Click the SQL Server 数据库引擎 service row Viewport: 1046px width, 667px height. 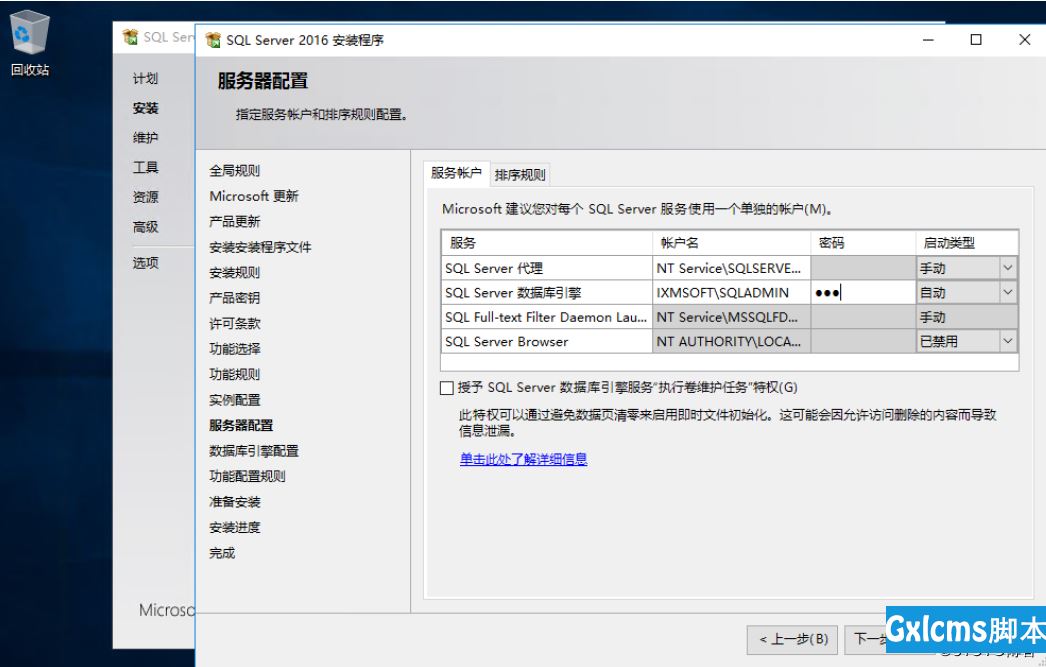coord(546,292)
